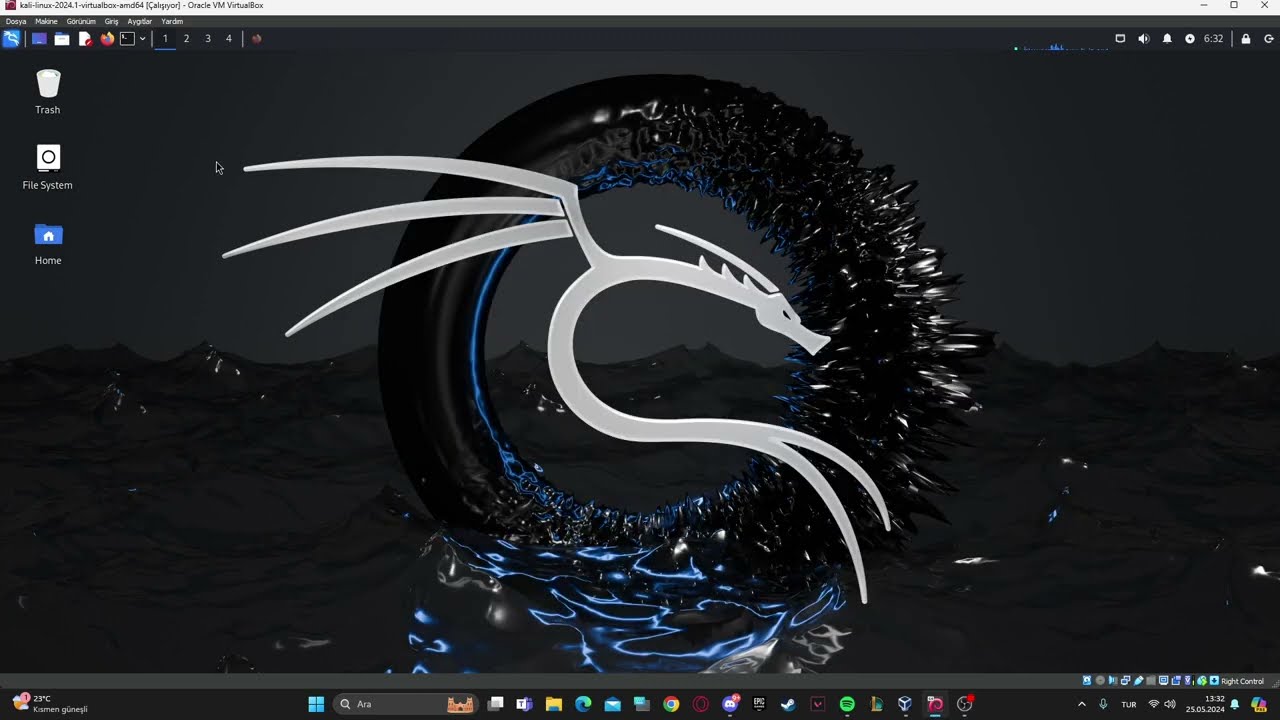This screenshot has height=720, width=1280.
Task: Open the Görünüm menu
Action: [x=81, y=21]
